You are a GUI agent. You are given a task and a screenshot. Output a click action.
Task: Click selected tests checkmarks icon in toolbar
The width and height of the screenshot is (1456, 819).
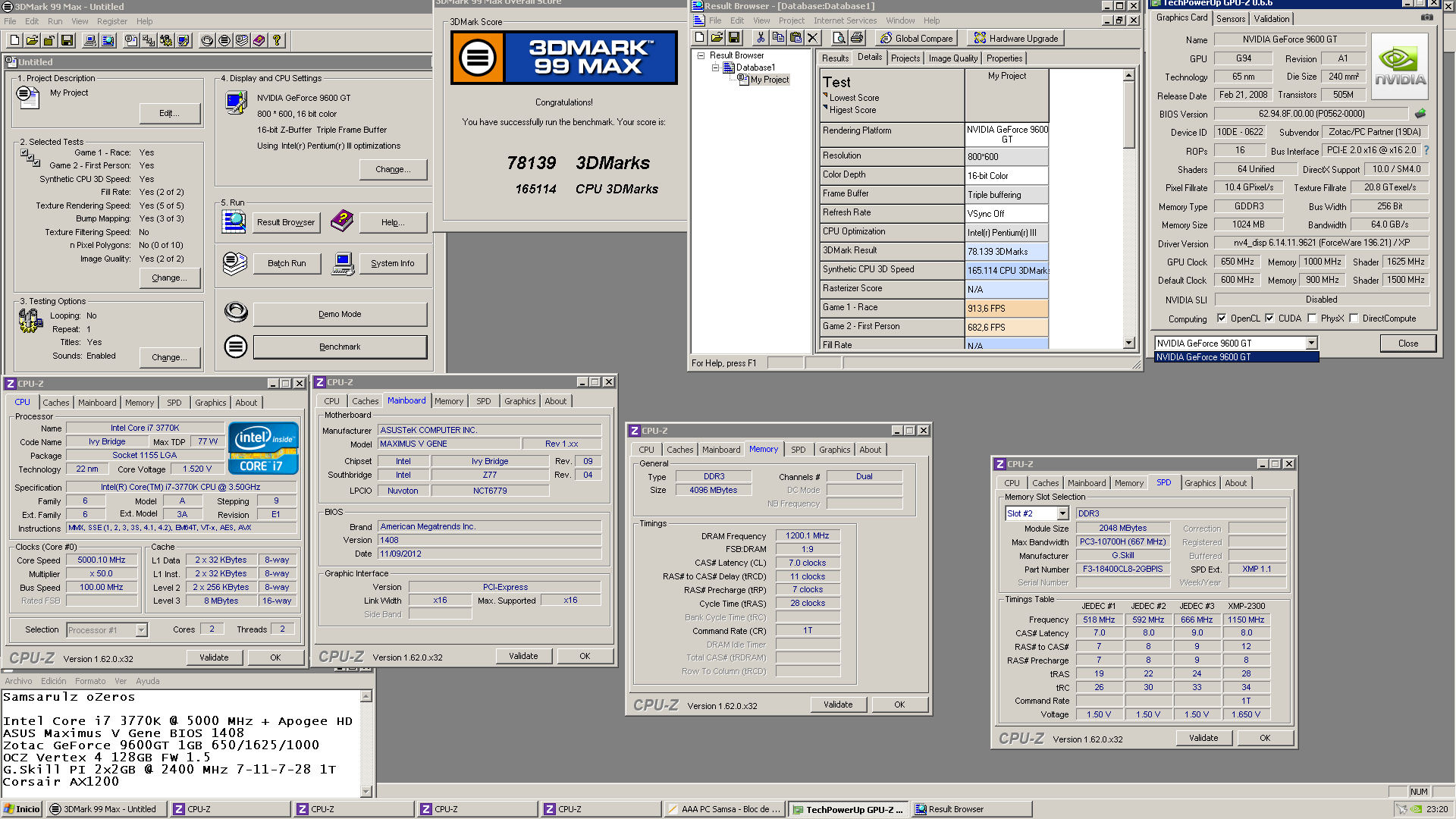coord(149,41)
